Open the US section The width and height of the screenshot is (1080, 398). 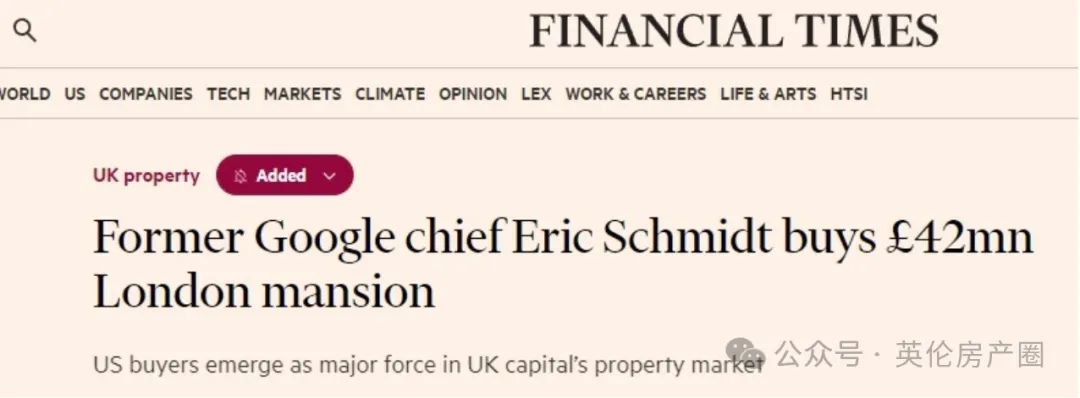point(75,94)
